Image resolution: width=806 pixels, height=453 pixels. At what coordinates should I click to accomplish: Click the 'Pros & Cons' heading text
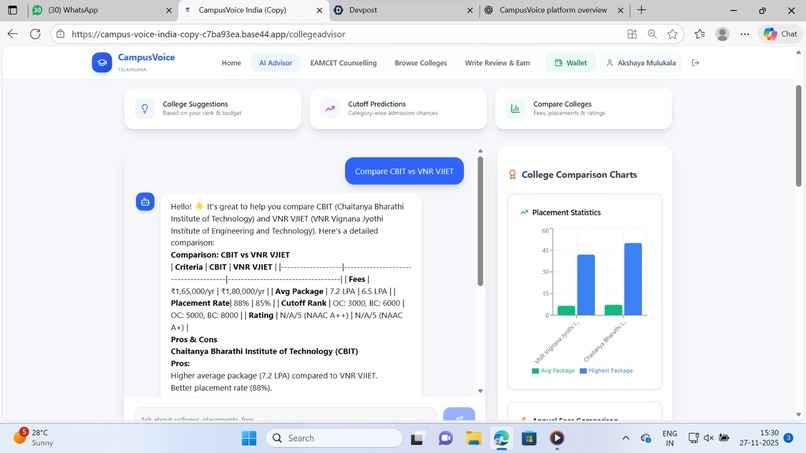(x=194, y=339)
